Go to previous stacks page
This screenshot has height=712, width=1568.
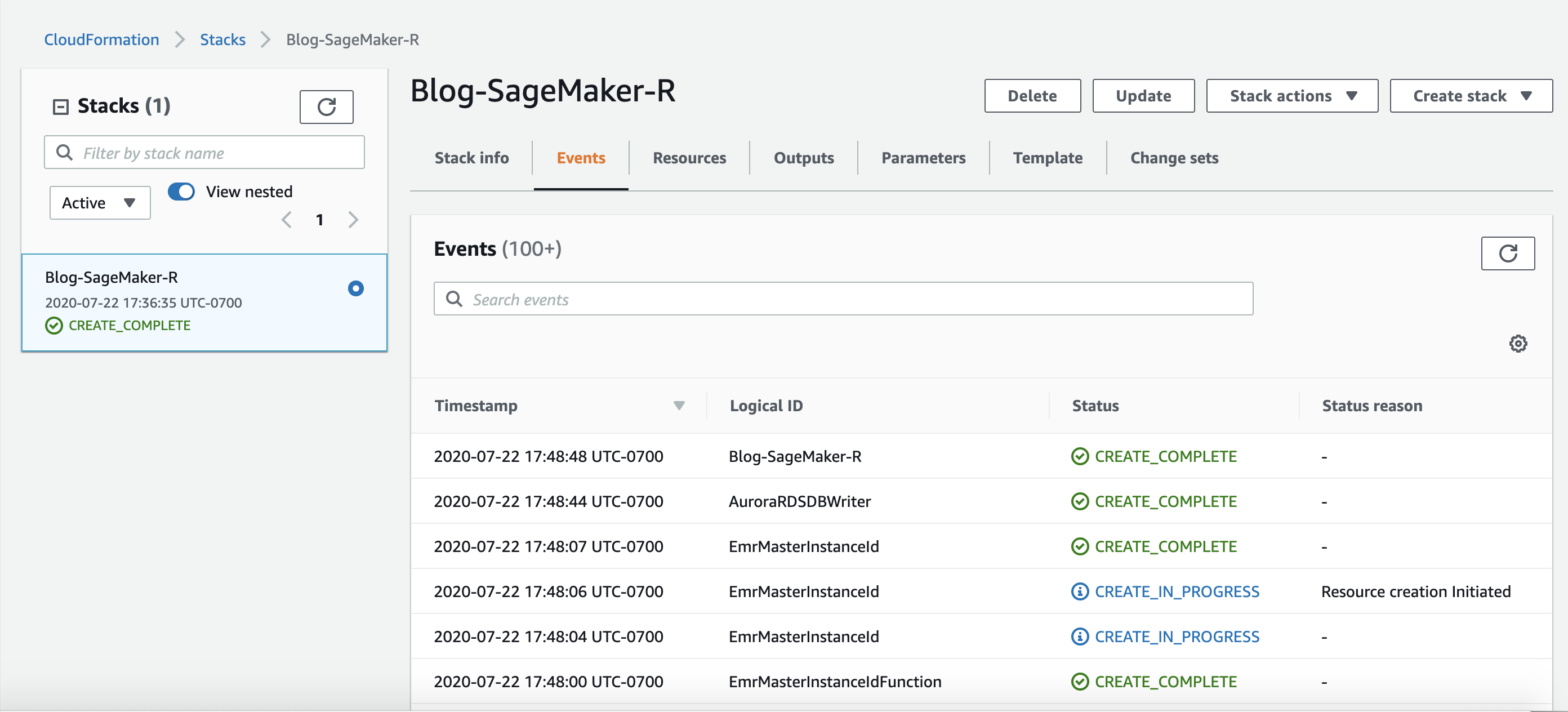tap(287, 220)
